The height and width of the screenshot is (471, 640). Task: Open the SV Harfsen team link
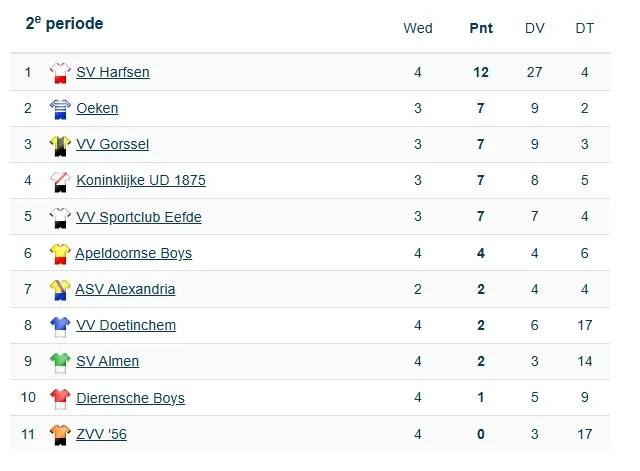pos(113,72)
